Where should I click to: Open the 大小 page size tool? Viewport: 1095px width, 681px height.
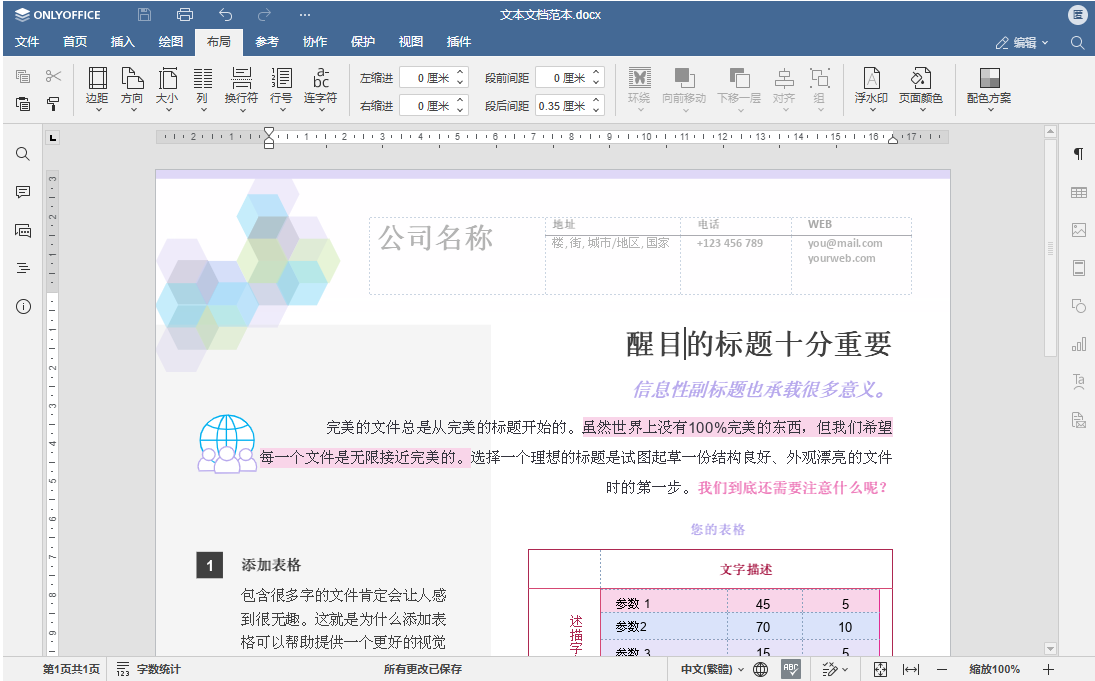(167, 89)
